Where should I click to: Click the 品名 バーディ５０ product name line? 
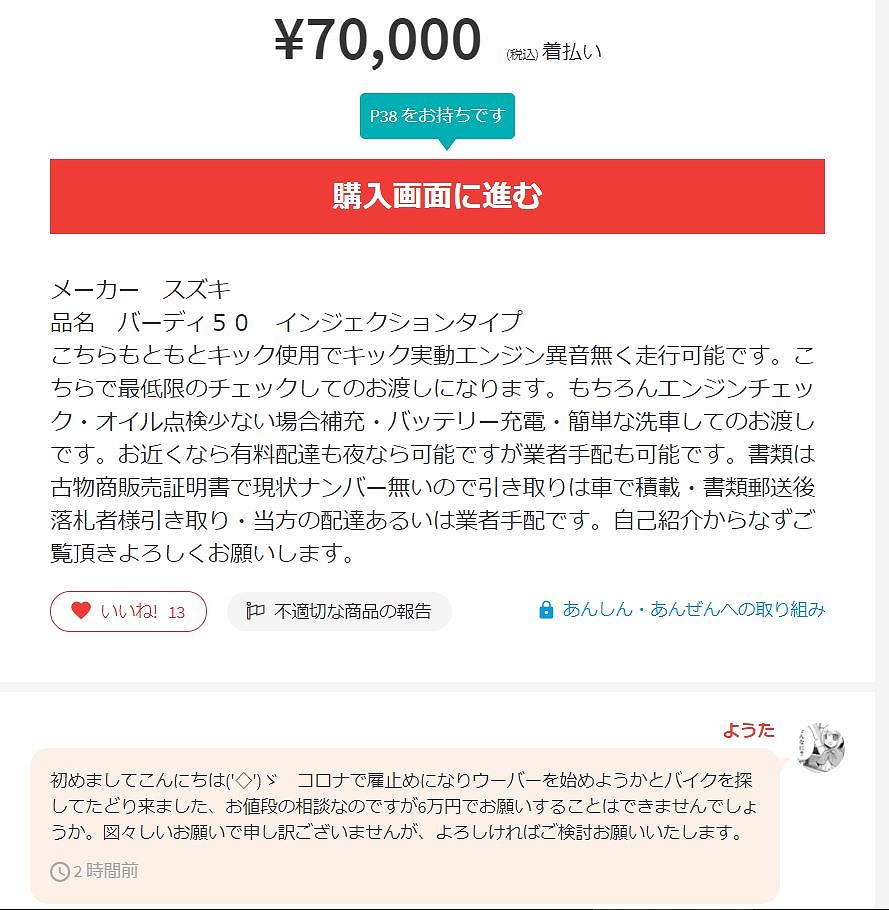[286, 322]
